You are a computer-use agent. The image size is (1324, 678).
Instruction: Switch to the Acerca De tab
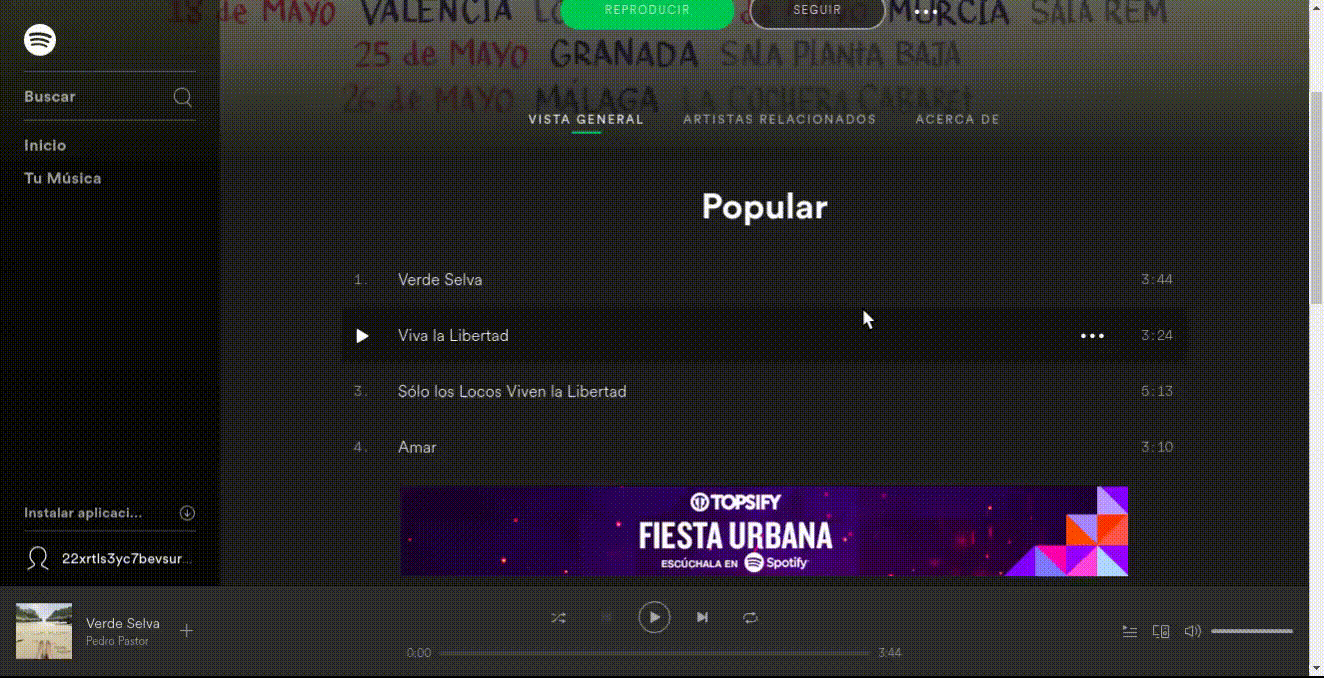pos(958,119)
